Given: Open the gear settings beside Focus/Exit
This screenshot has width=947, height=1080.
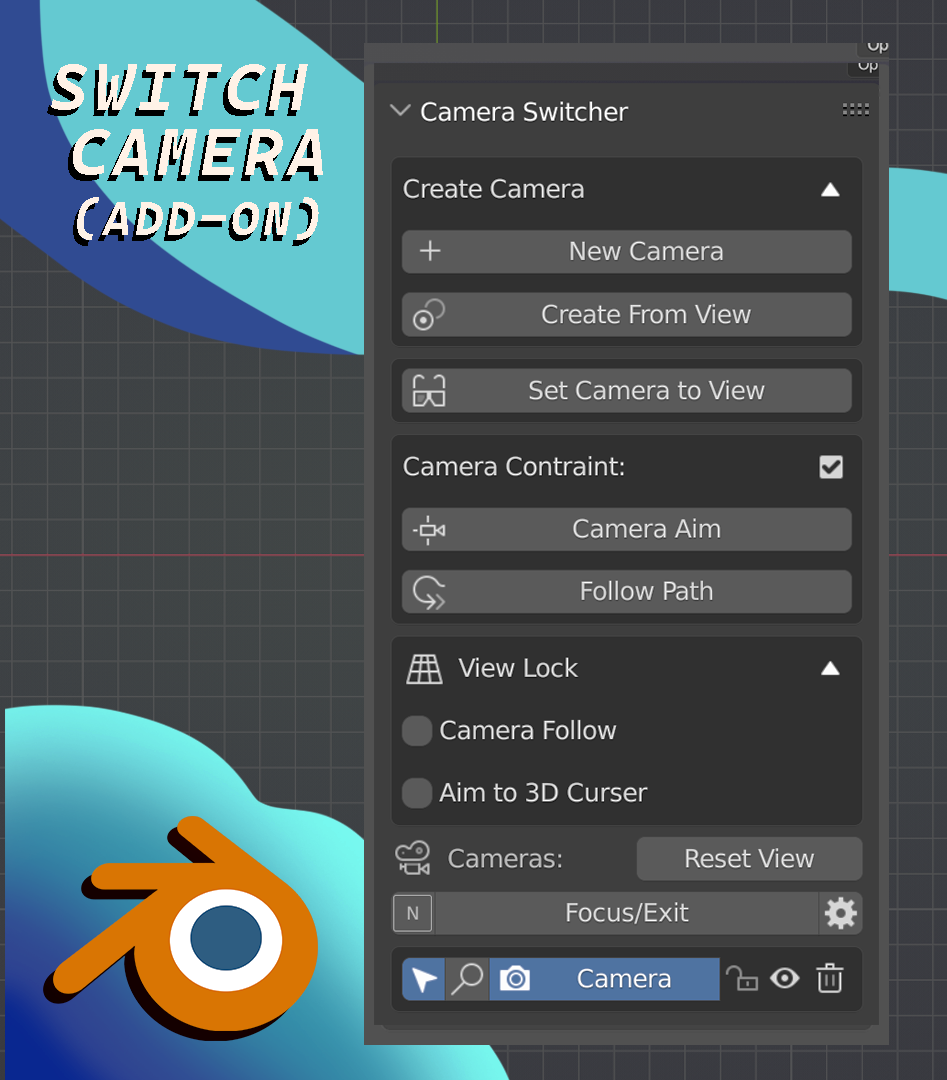Looking at the screenshot, I should click(840, 913).
